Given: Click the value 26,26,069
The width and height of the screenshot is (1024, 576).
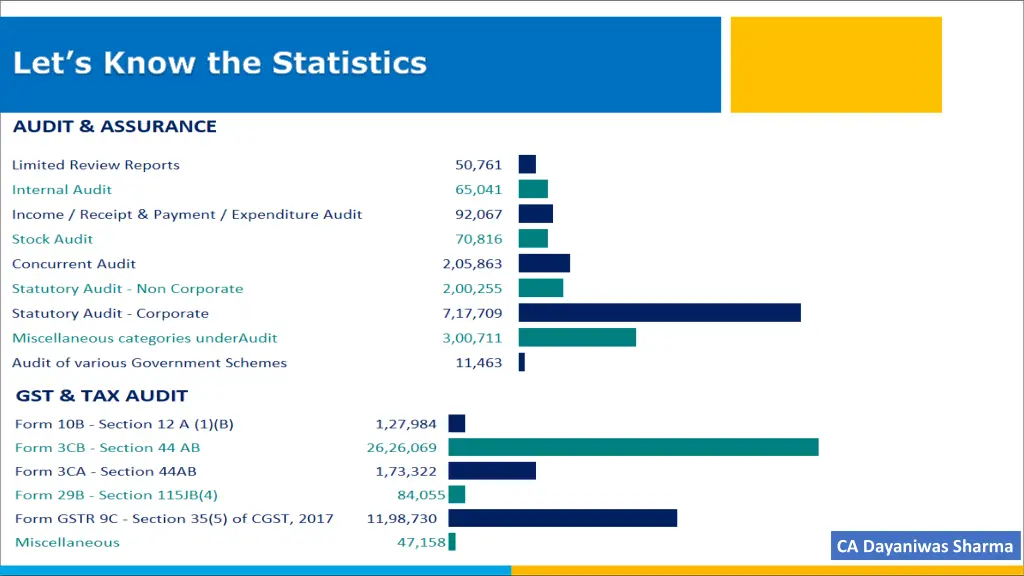Looking at the screenshot, I should tap(402, 448).
